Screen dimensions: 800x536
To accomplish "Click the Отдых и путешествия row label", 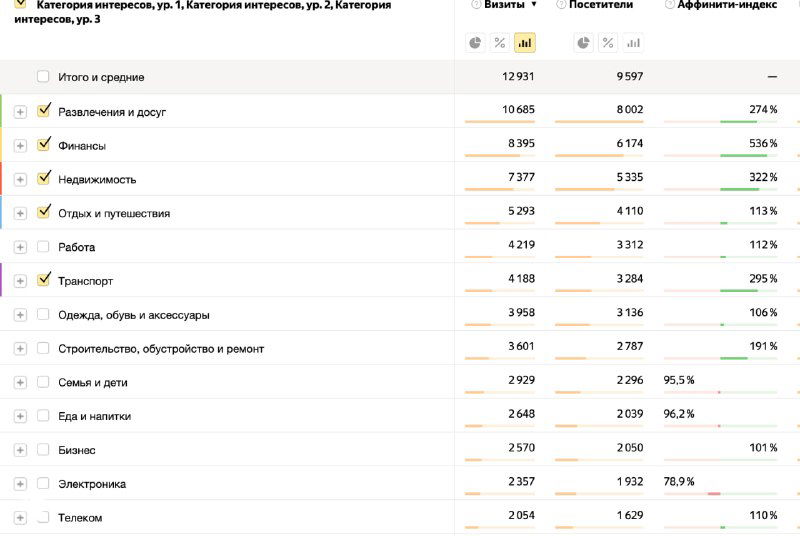I will click(x=114, y=213).
